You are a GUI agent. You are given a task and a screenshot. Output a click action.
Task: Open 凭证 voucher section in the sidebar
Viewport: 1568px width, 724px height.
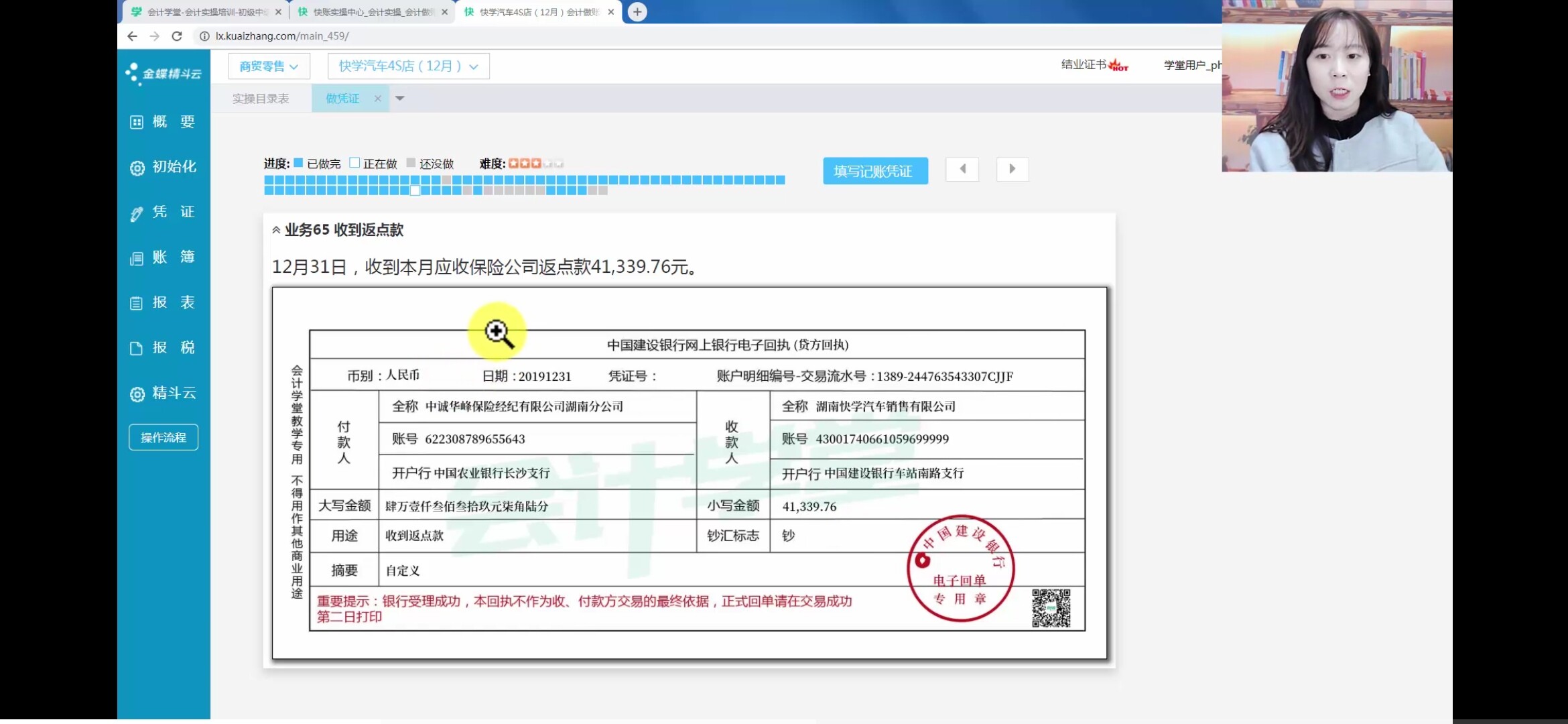(x=163, y=212)
